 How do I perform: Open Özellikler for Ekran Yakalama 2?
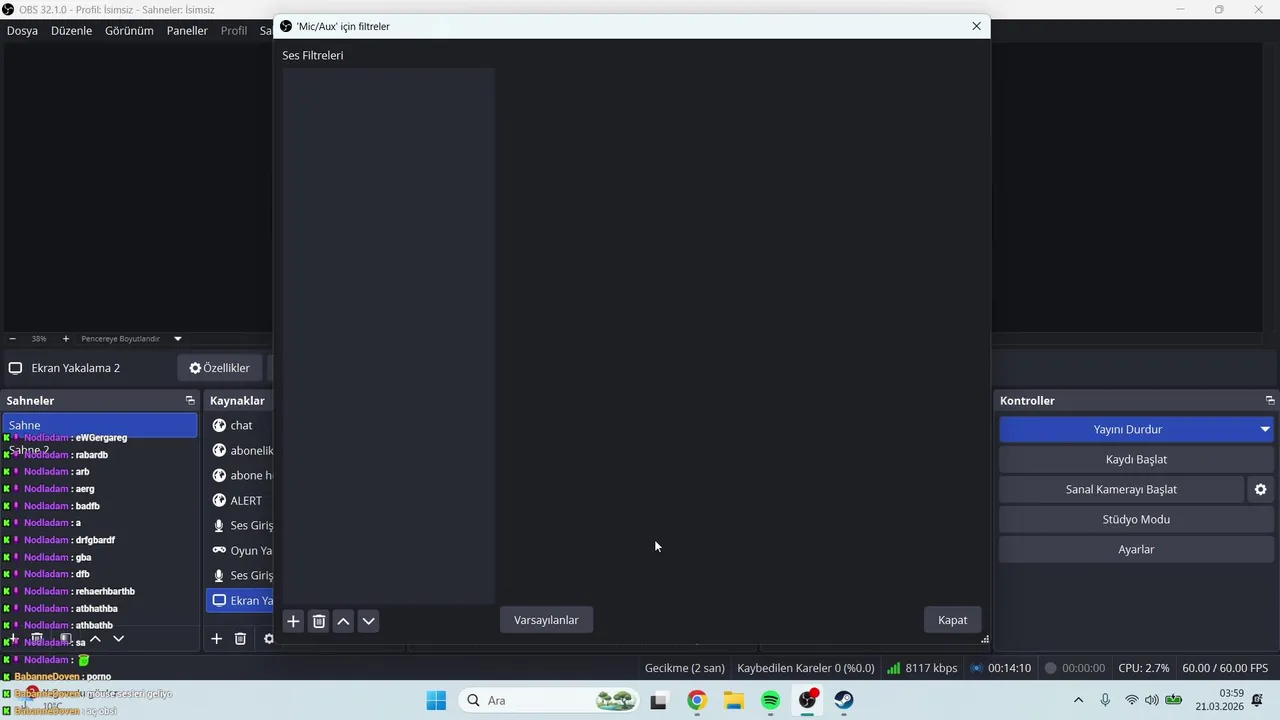(220, 368)
